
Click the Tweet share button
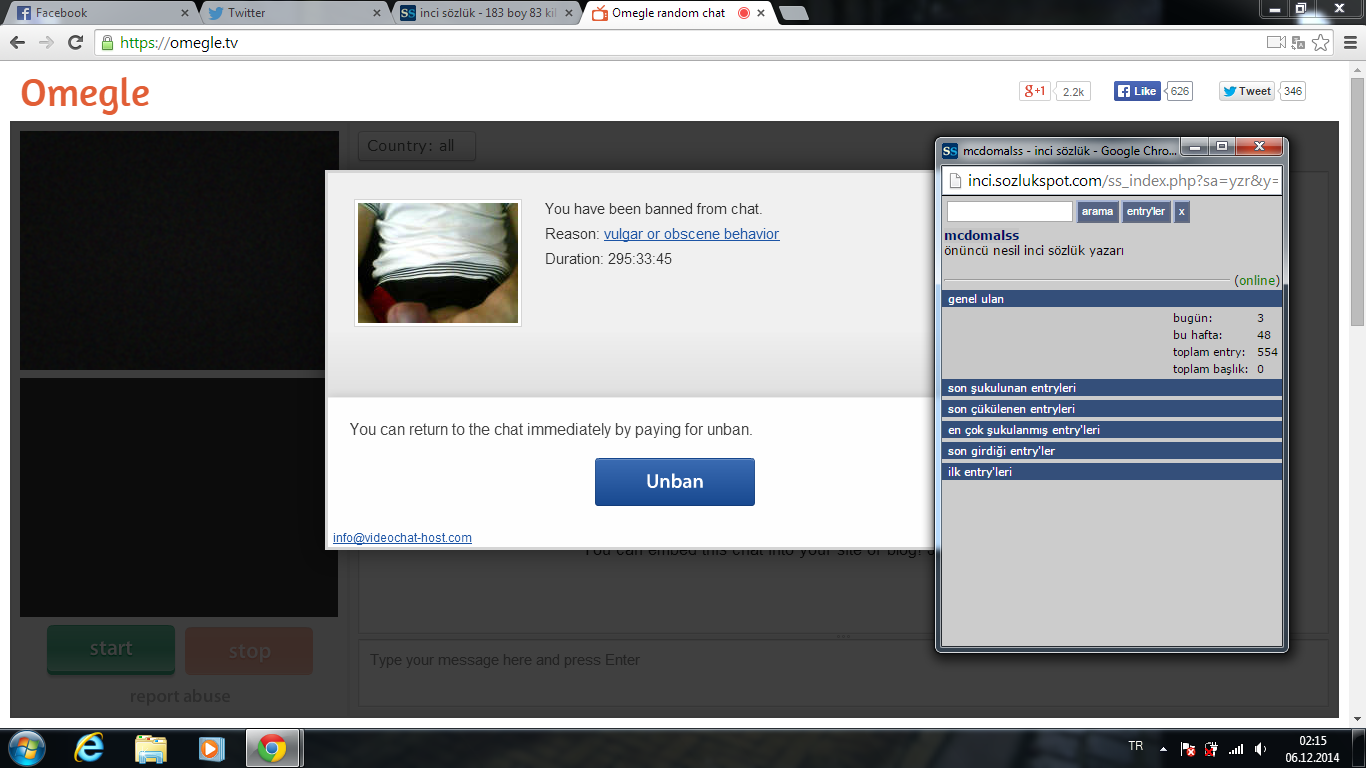pos(1246,91)
